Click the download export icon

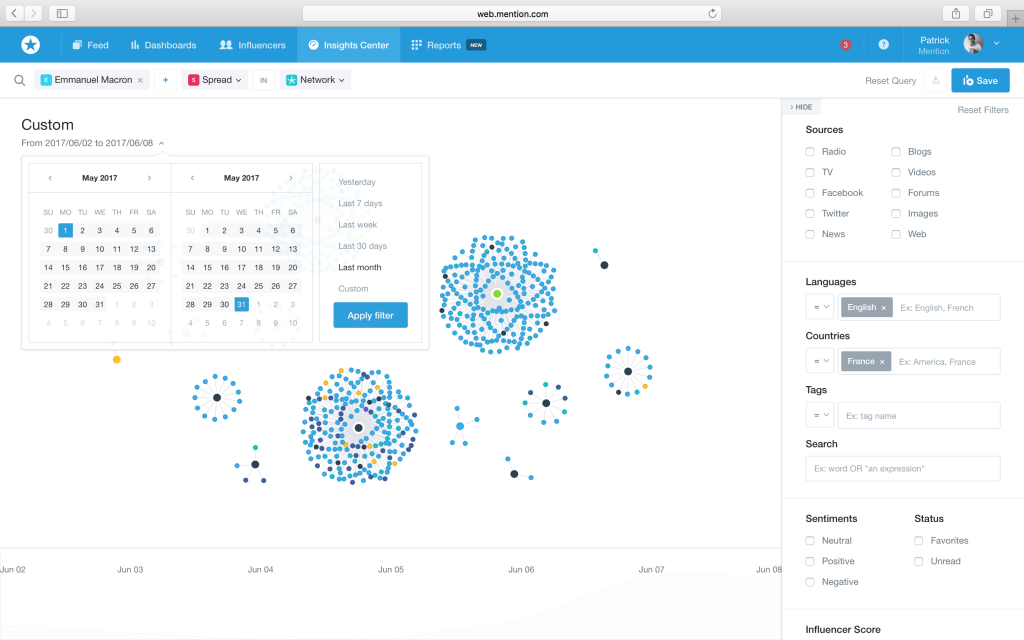click(x=935, y=80)
